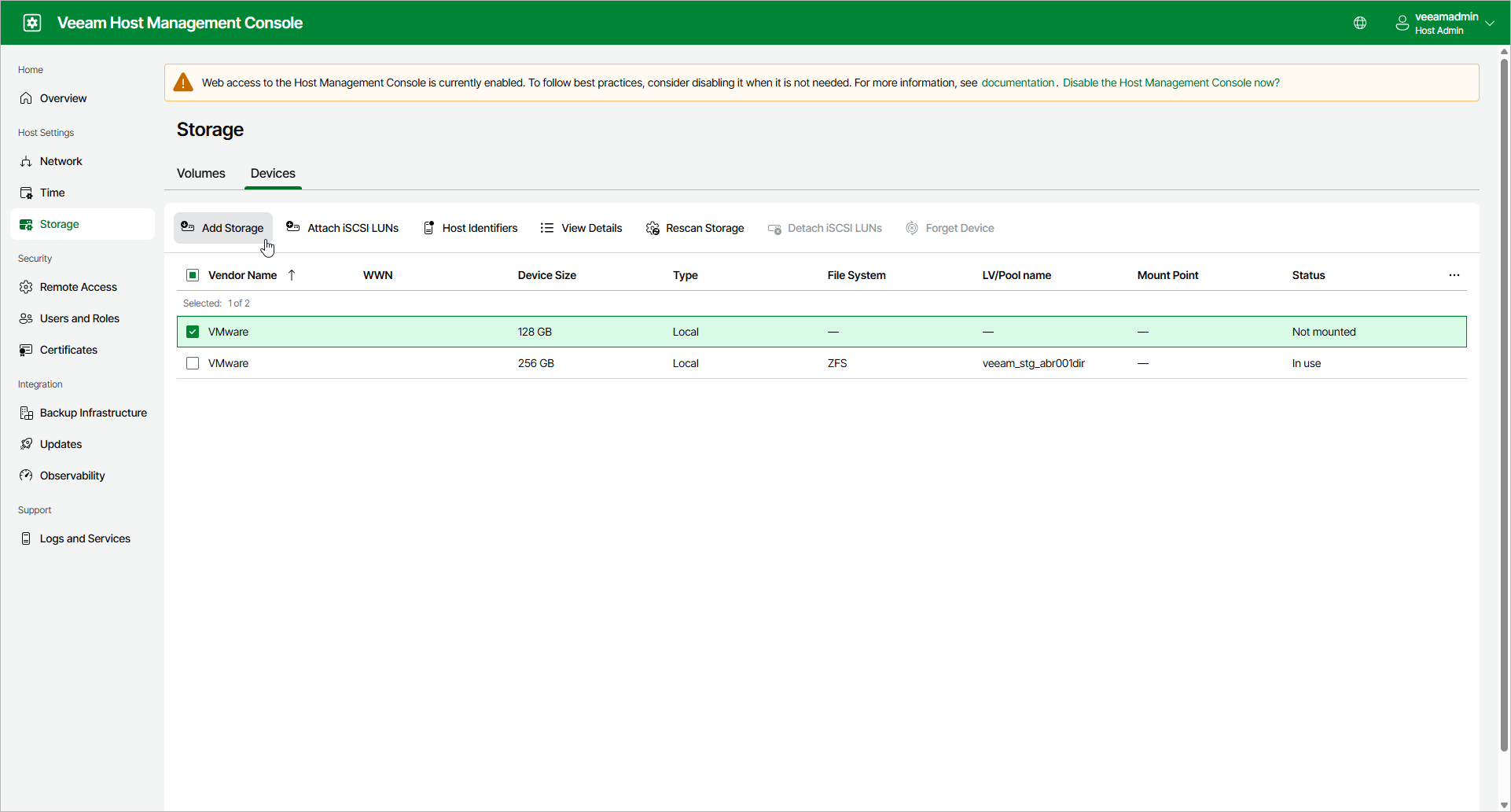
Task: Open the Certificates page
Action: point(68,350)
